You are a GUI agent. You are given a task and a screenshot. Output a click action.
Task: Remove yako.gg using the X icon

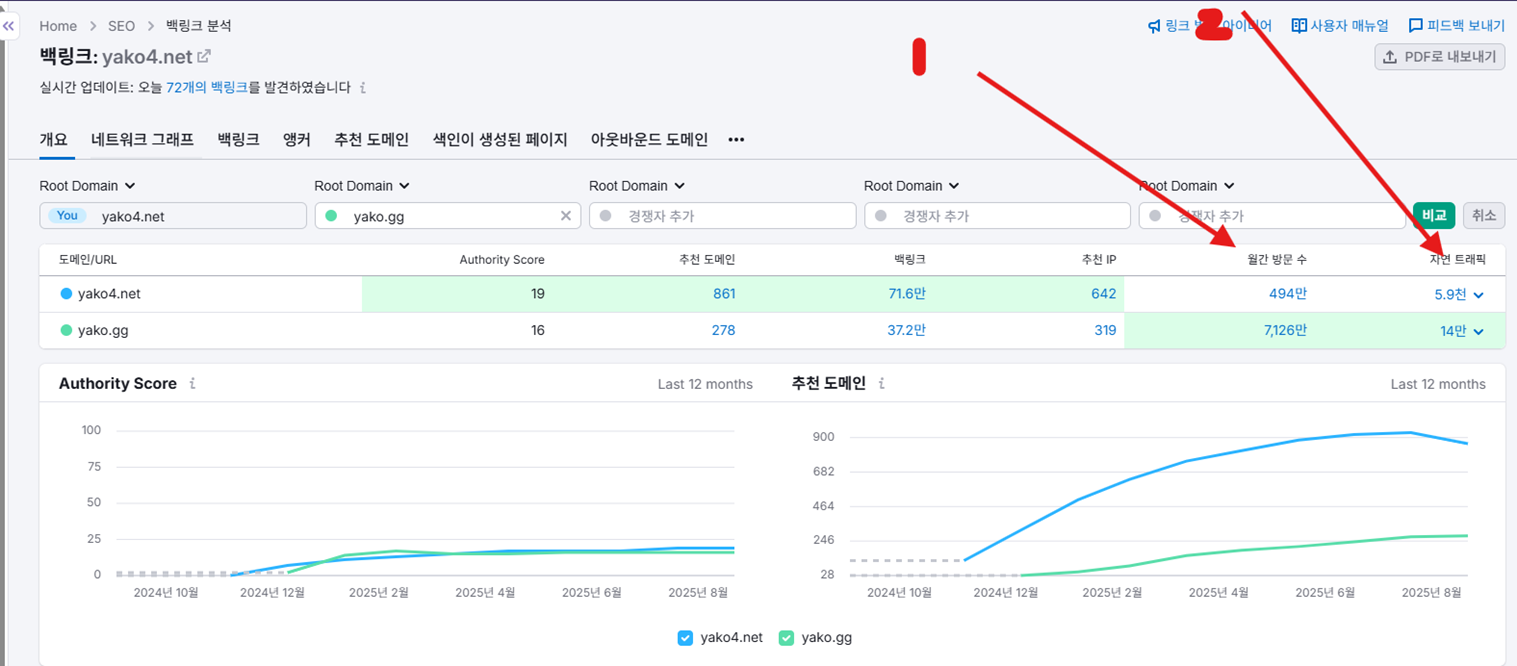(x=566, y=215)
